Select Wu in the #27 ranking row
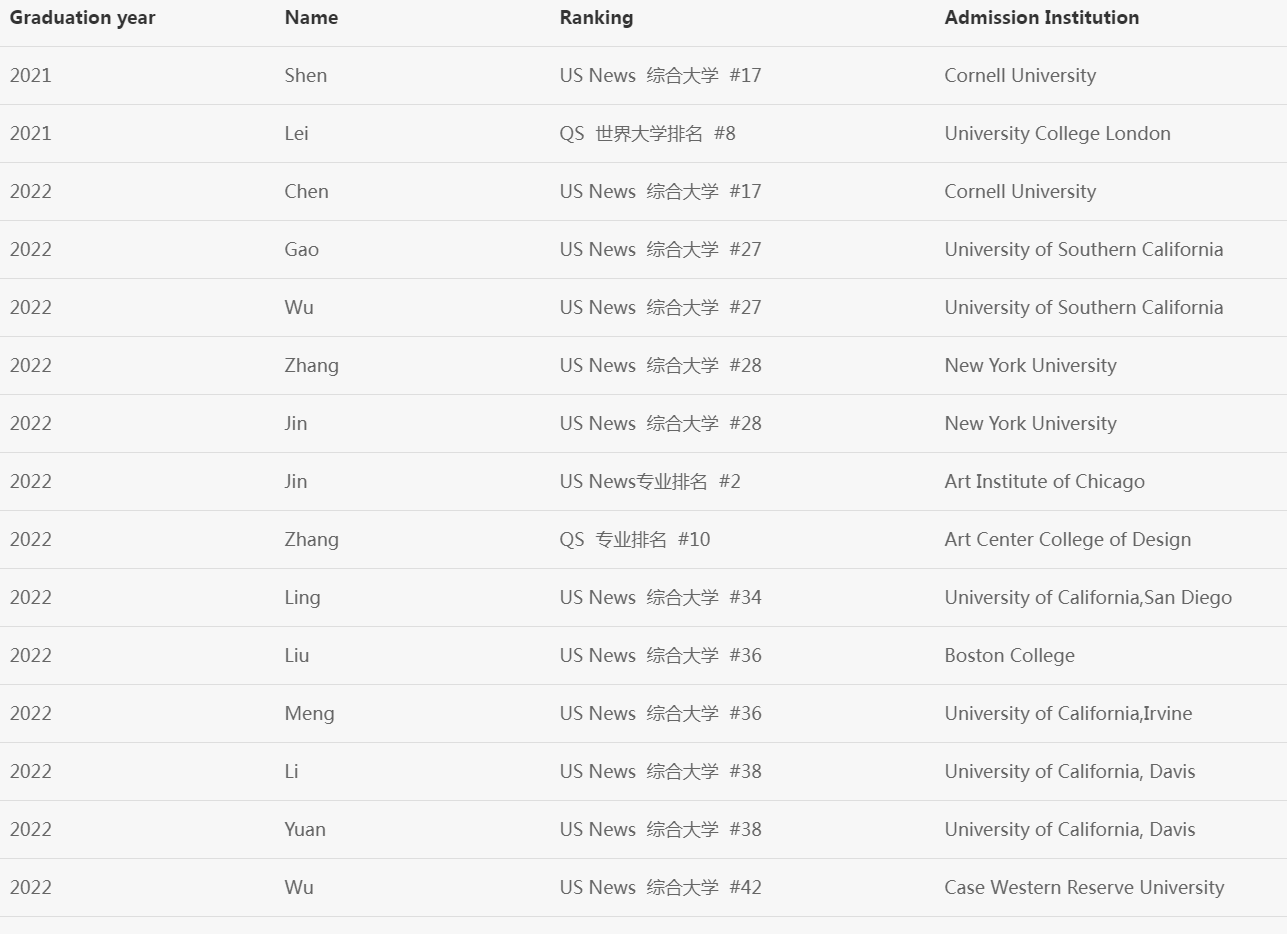The width and height of the screenshot is (1287, 934). click(299, 308)
